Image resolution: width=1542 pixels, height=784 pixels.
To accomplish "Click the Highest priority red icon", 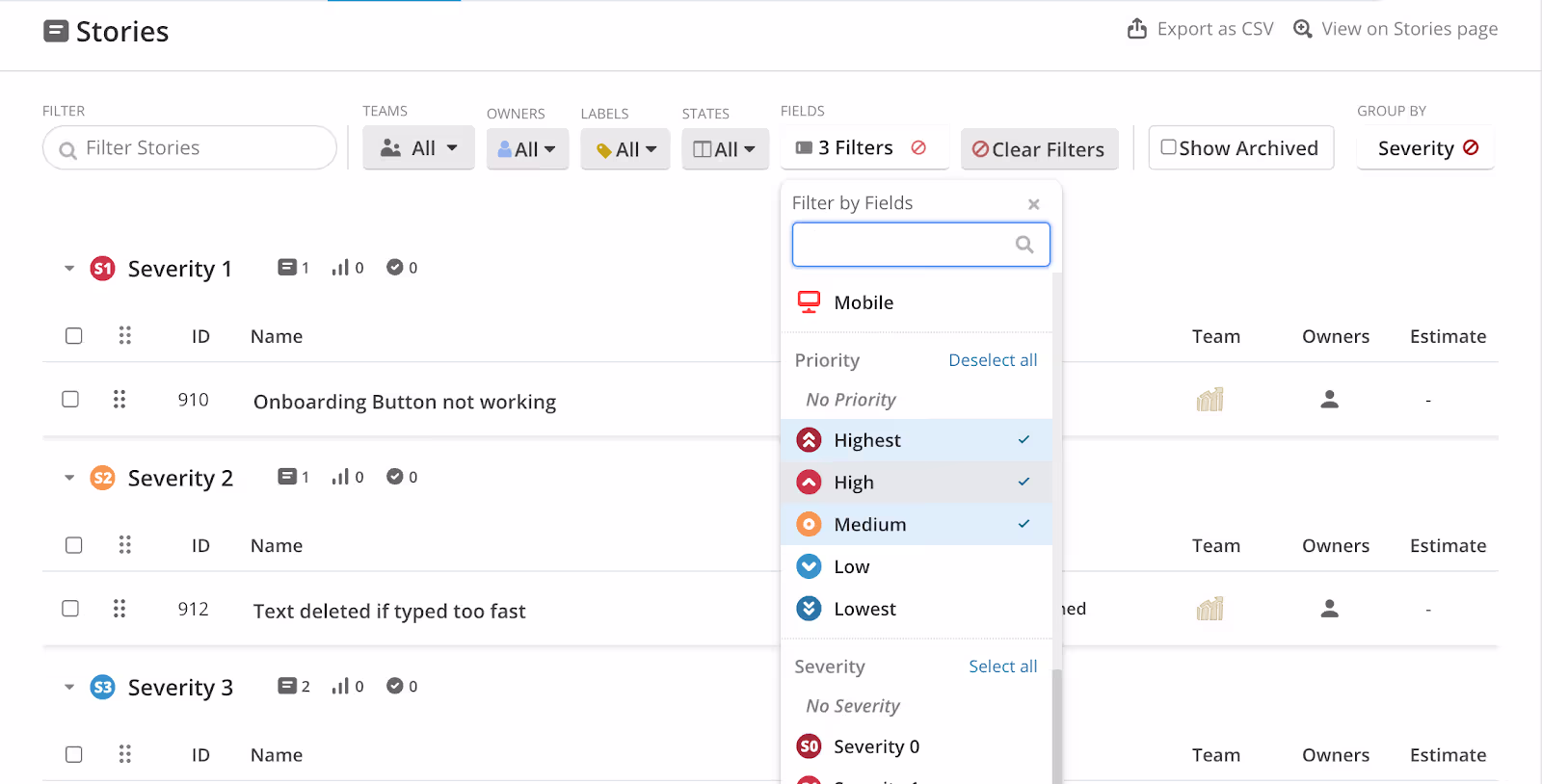I will [x=809, y=440].
